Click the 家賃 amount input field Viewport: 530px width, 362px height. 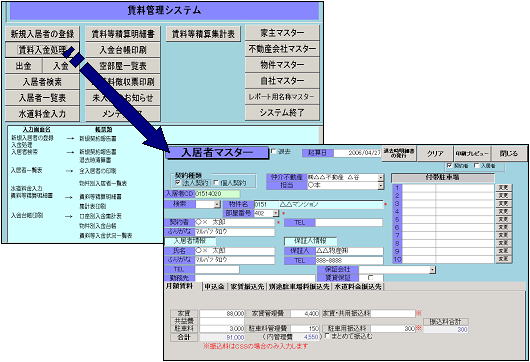point(222,314)
